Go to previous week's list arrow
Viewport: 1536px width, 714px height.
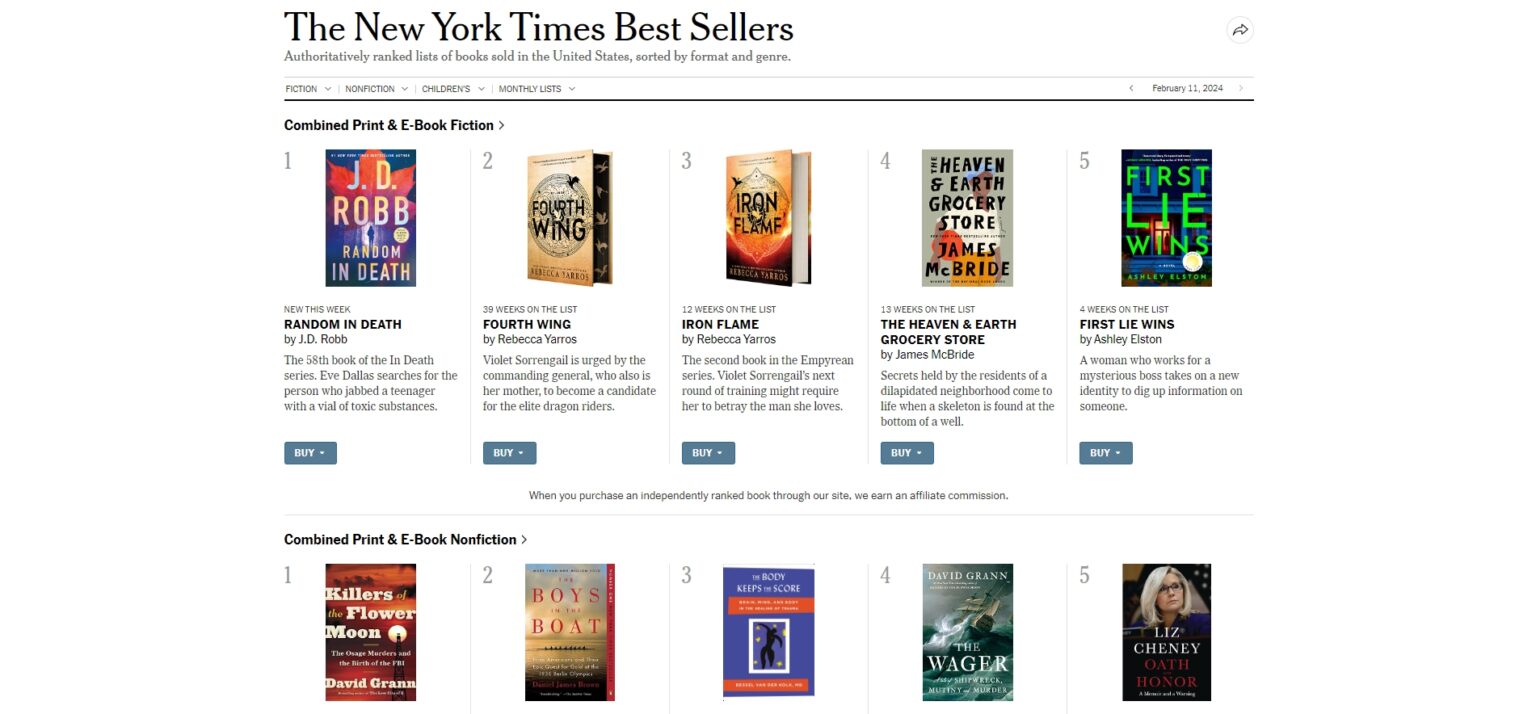point(1131,89)
